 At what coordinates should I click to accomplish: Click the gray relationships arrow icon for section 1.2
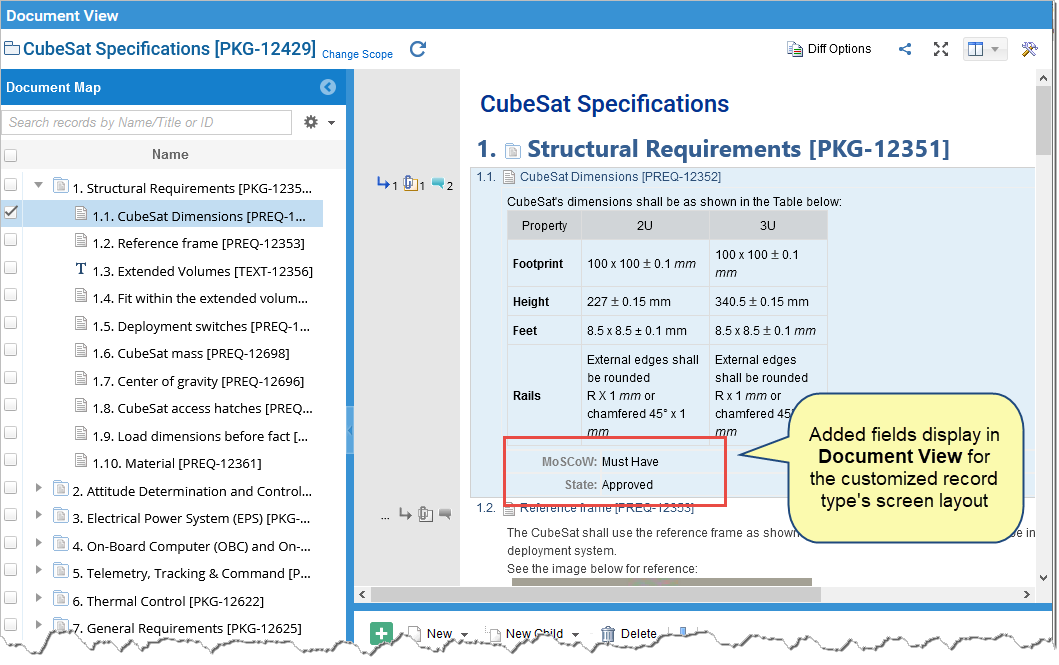coord(405,514)
